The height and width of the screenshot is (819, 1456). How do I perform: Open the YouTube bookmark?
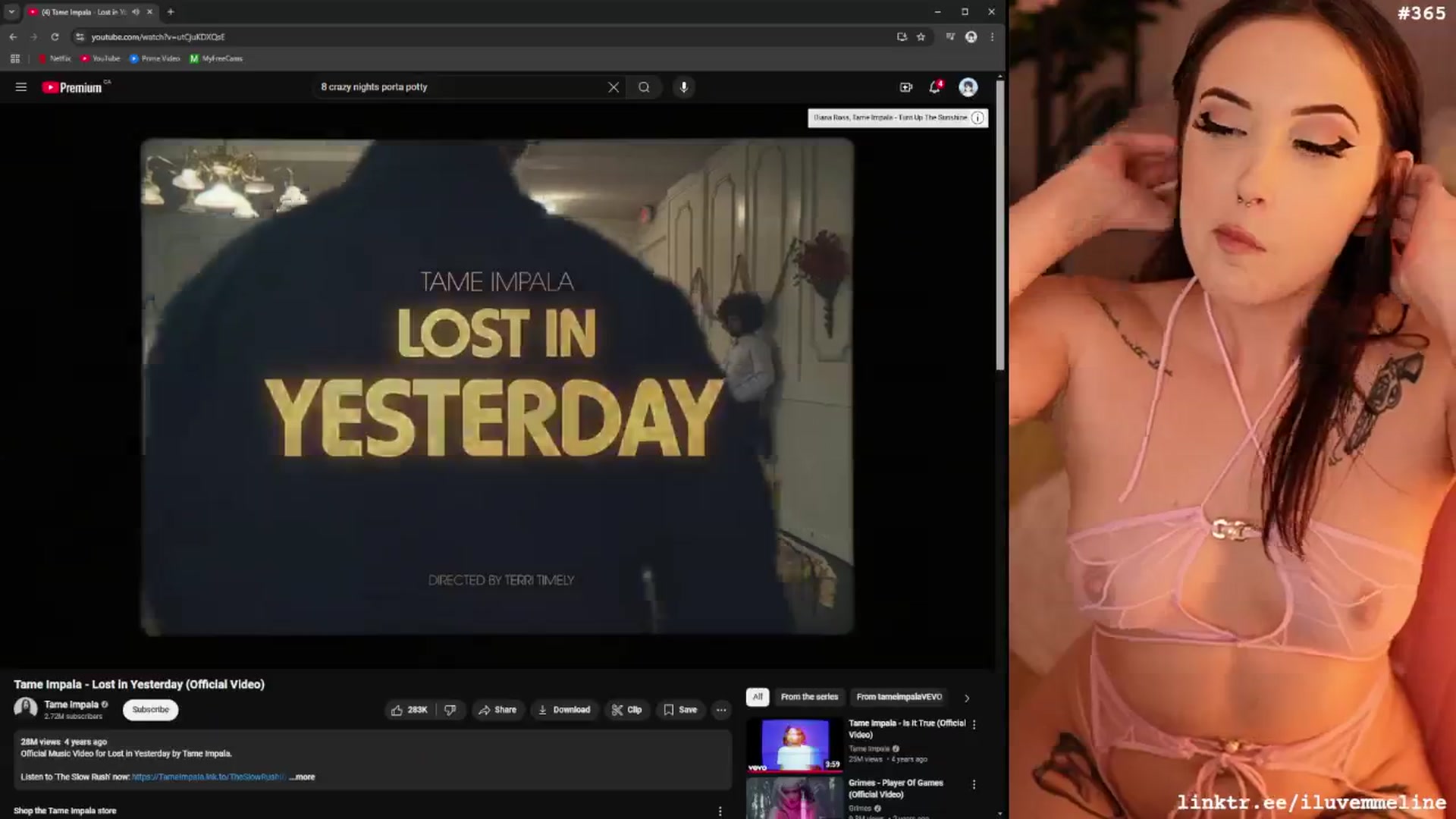(101, 58)
